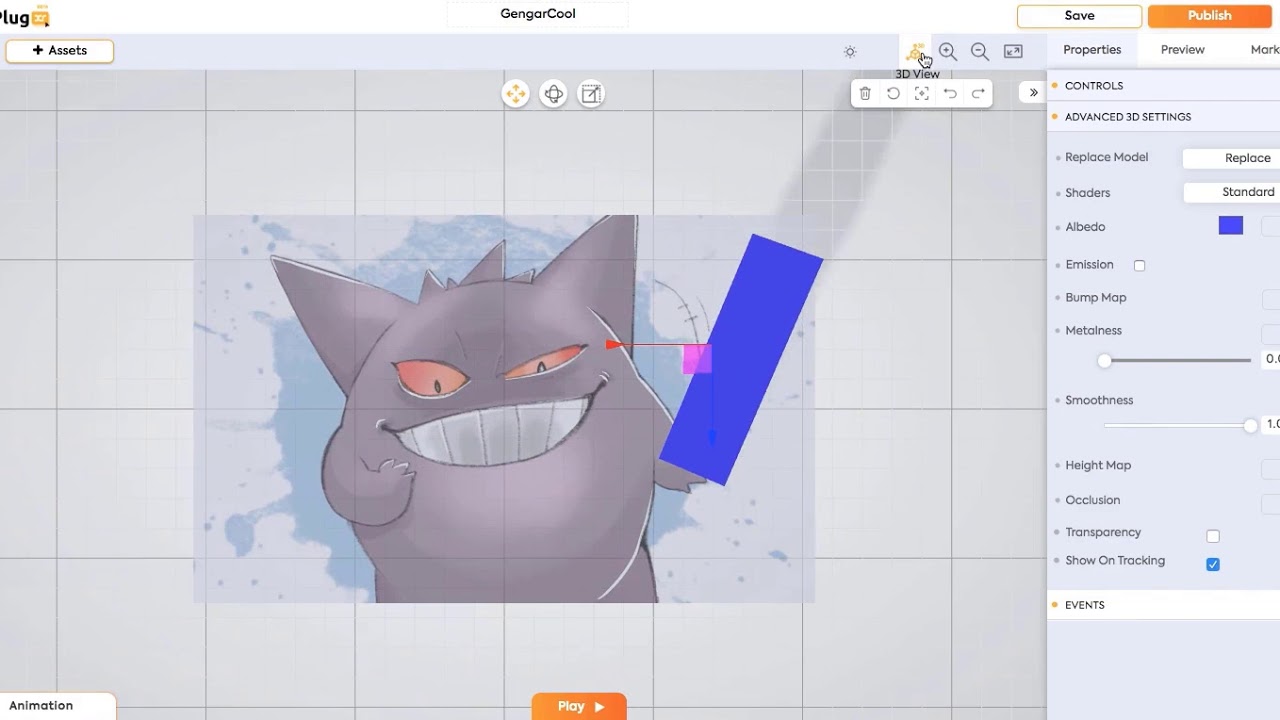Open the Shaders Standard dropdown
The height and width of the screenshot is (720, 1280).
click(1232, 192)
